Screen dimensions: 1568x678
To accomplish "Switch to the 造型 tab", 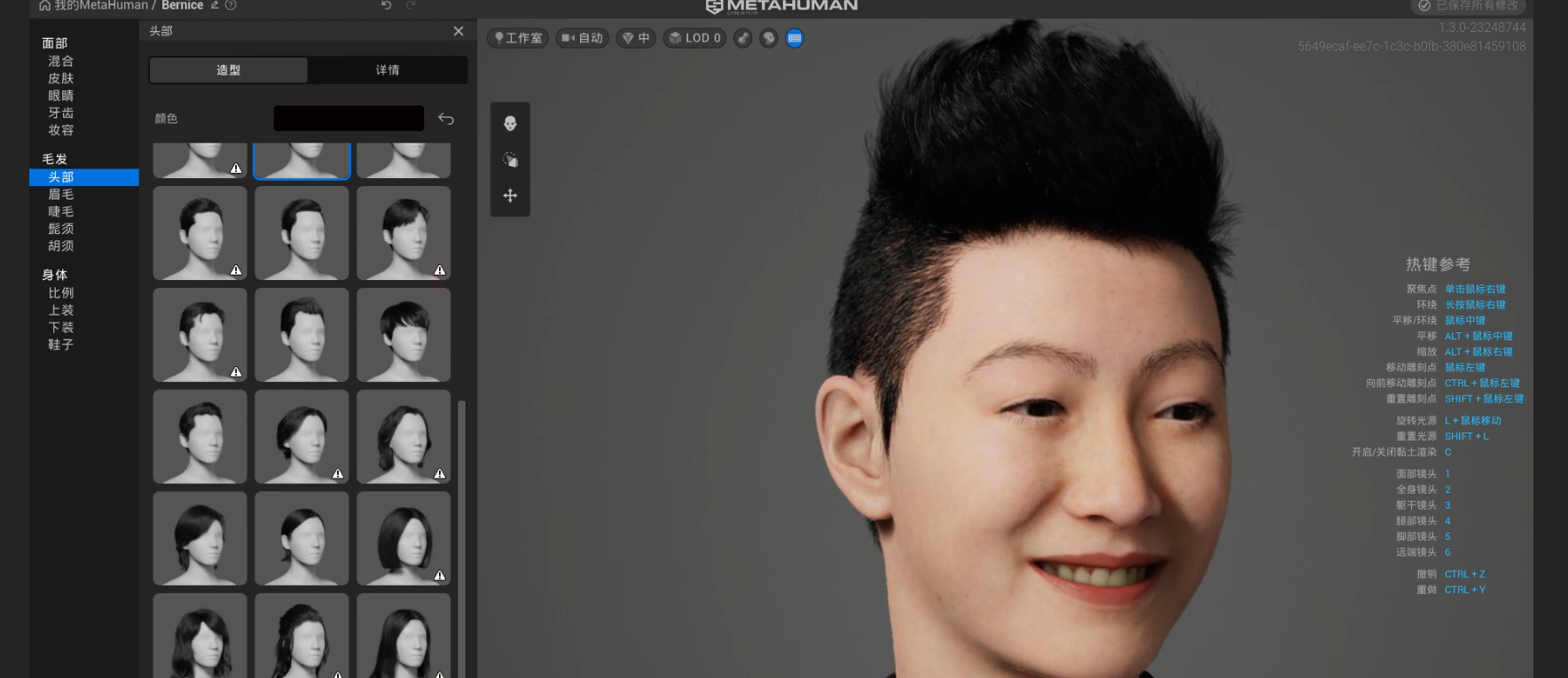I will (229, 70).
